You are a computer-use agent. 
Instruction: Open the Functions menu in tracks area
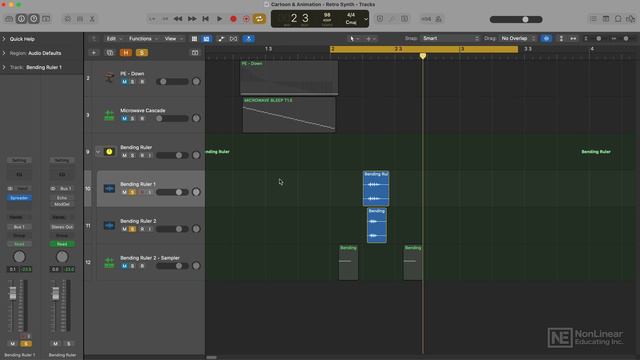[x=143, y=39]
